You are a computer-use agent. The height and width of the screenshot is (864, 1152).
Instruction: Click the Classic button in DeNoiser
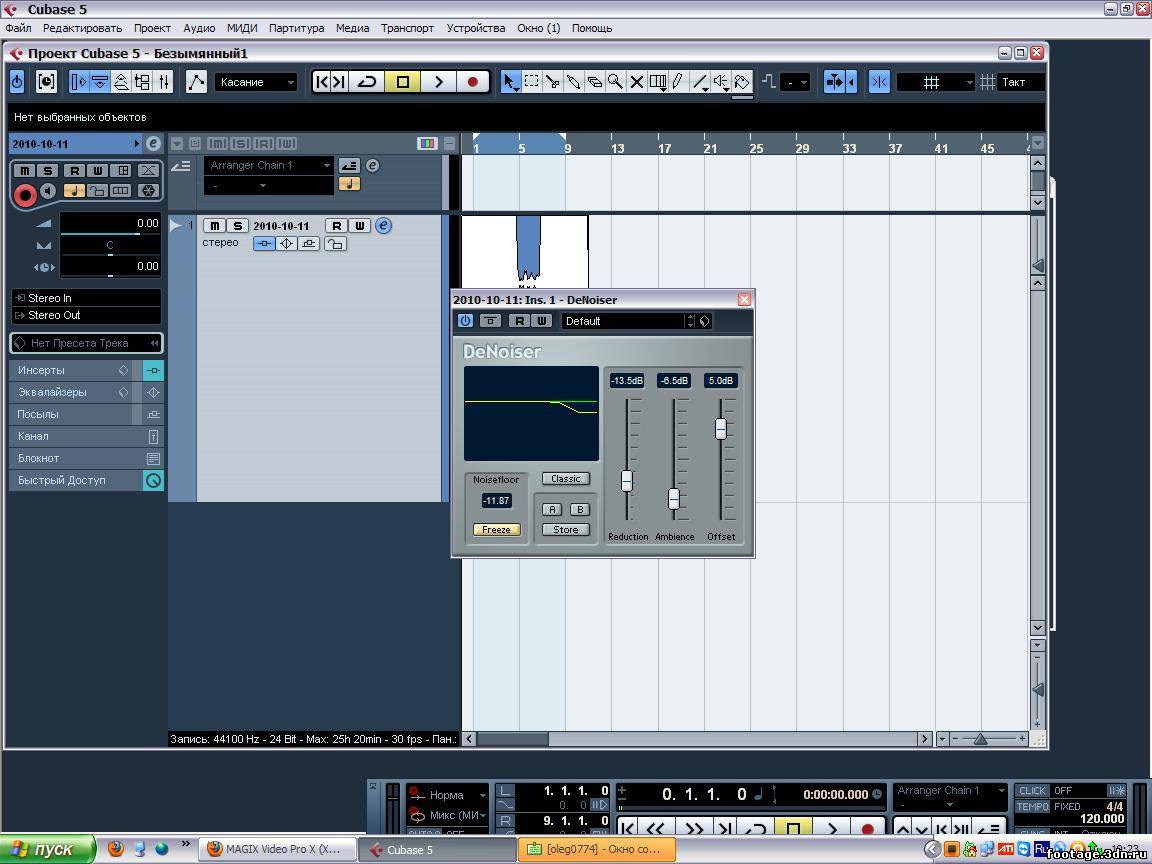pyautogui.click(x=566, y=479)
